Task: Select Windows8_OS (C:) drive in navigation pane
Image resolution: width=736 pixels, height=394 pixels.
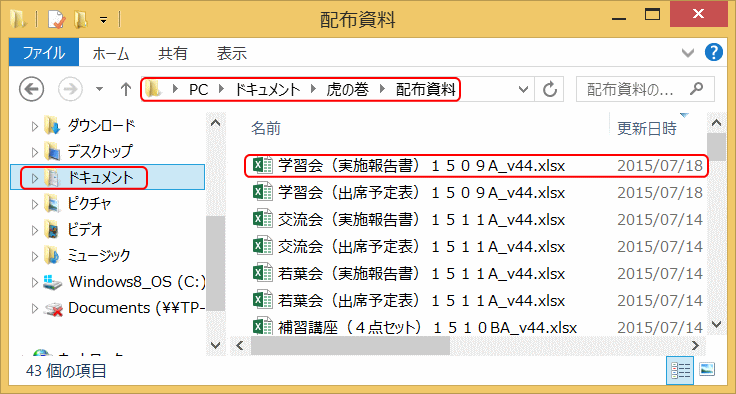Action: 137,282
